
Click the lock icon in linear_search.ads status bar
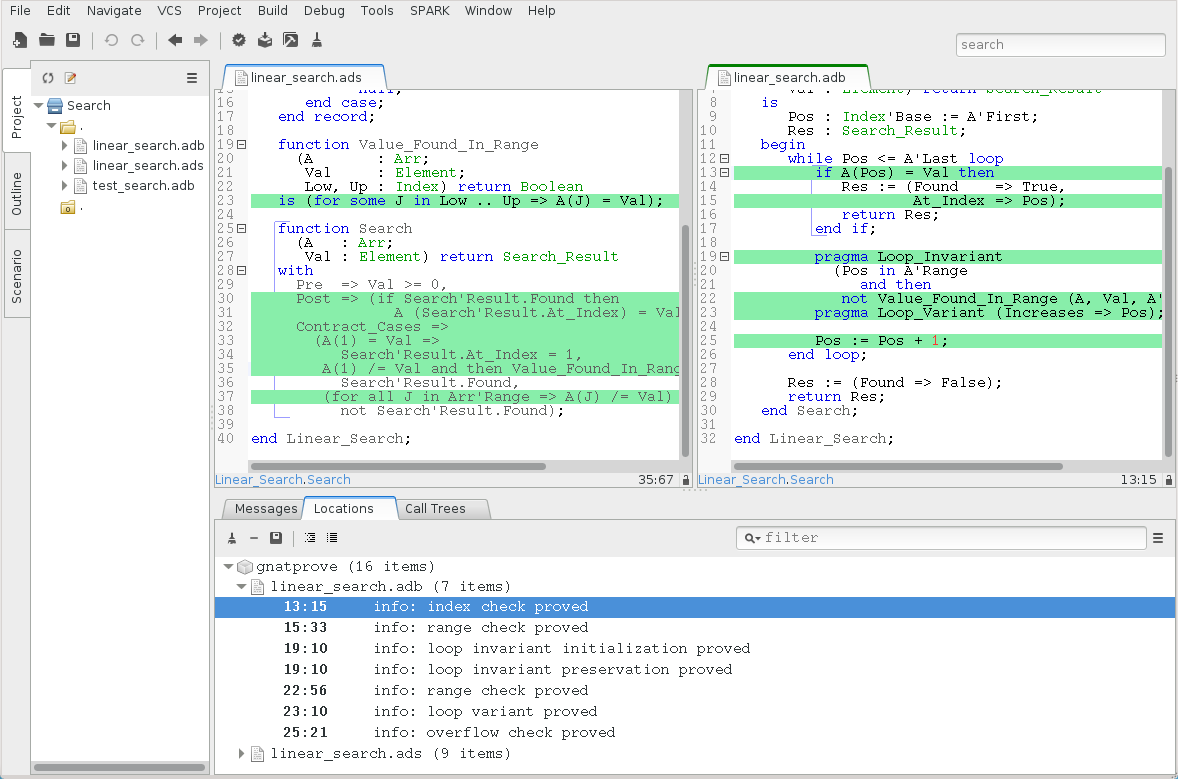point(686,480)
